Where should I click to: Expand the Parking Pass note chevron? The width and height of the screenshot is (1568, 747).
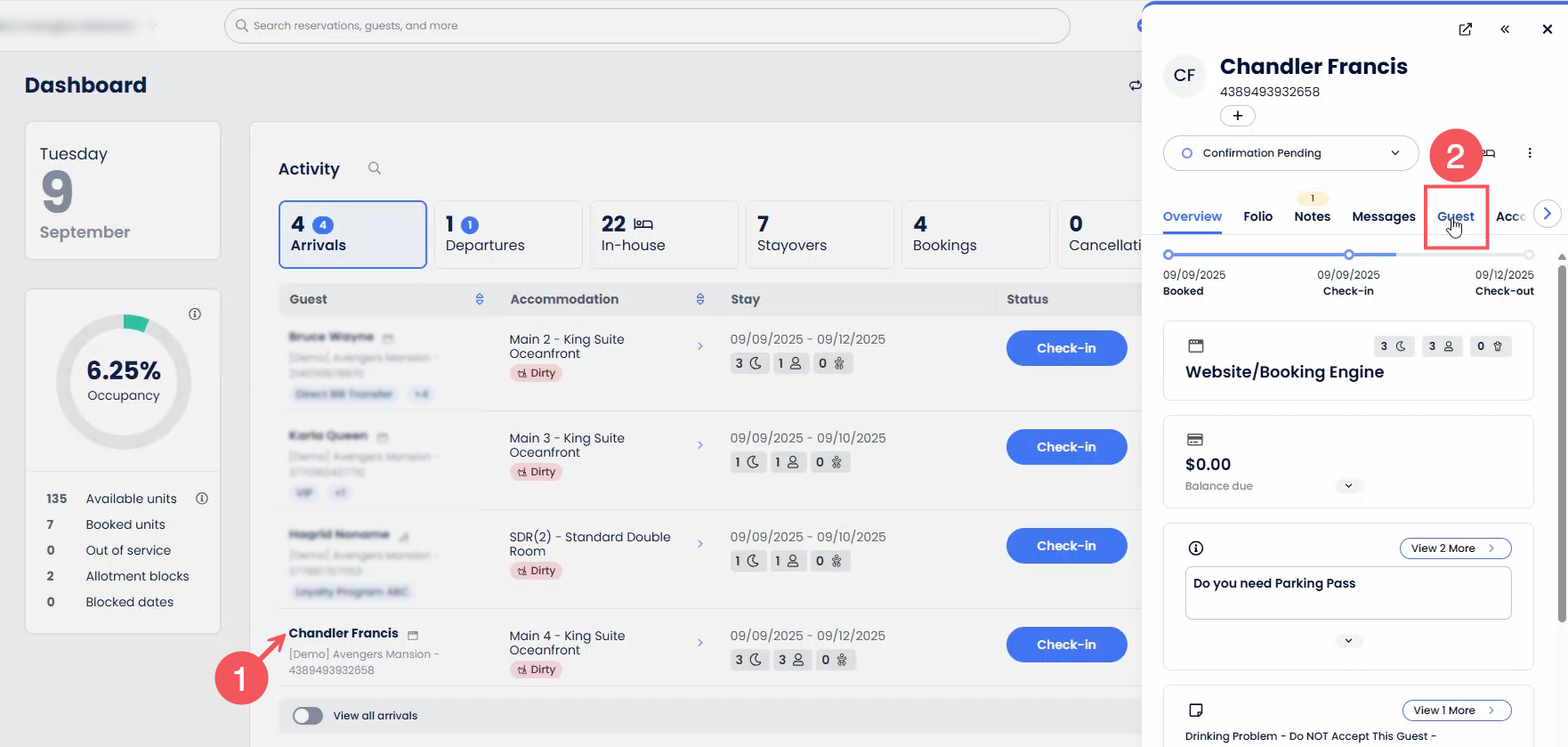[1348, 641]
